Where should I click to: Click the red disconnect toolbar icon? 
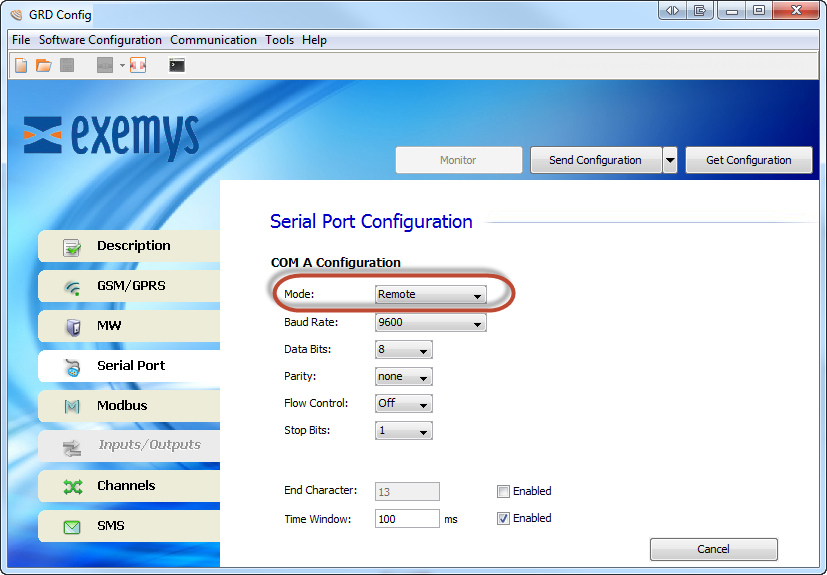pyautogui.click(x=137, y=66)
